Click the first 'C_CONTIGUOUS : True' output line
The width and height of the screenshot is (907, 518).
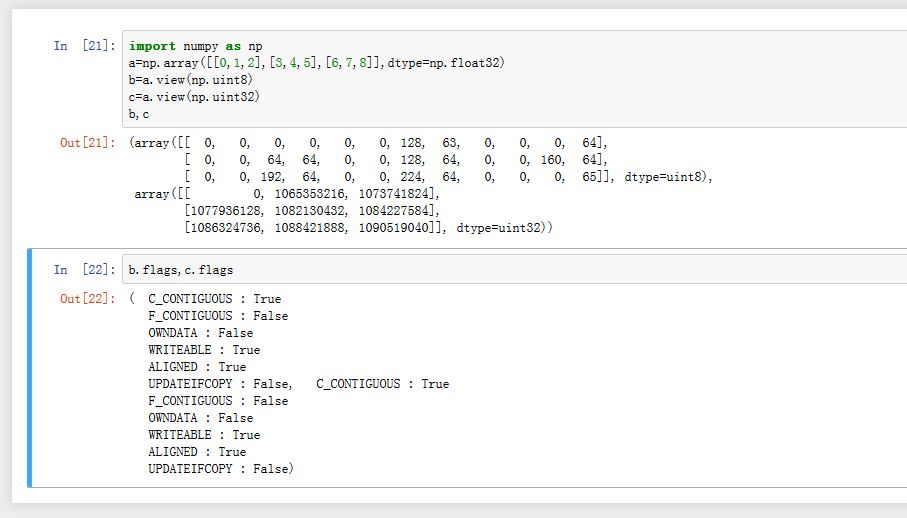(214, 299)
